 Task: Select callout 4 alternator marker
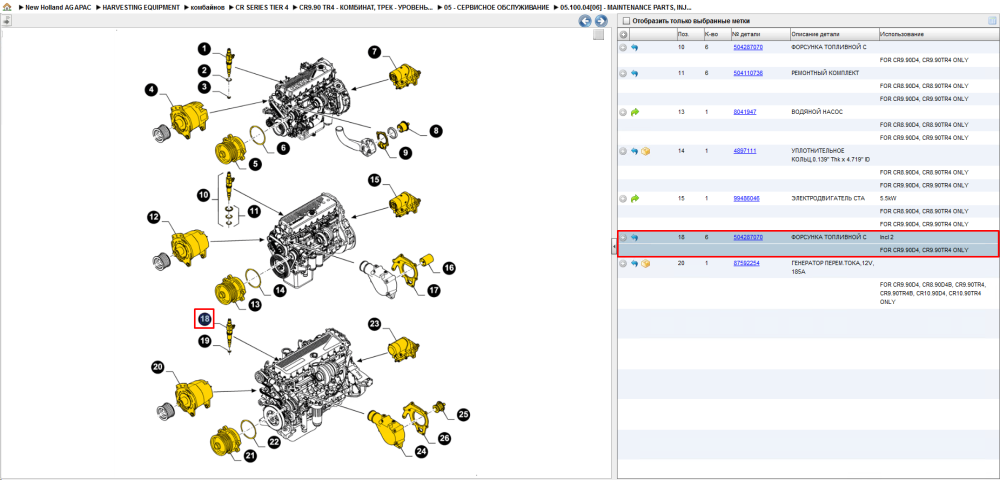(x=151, y=91)
